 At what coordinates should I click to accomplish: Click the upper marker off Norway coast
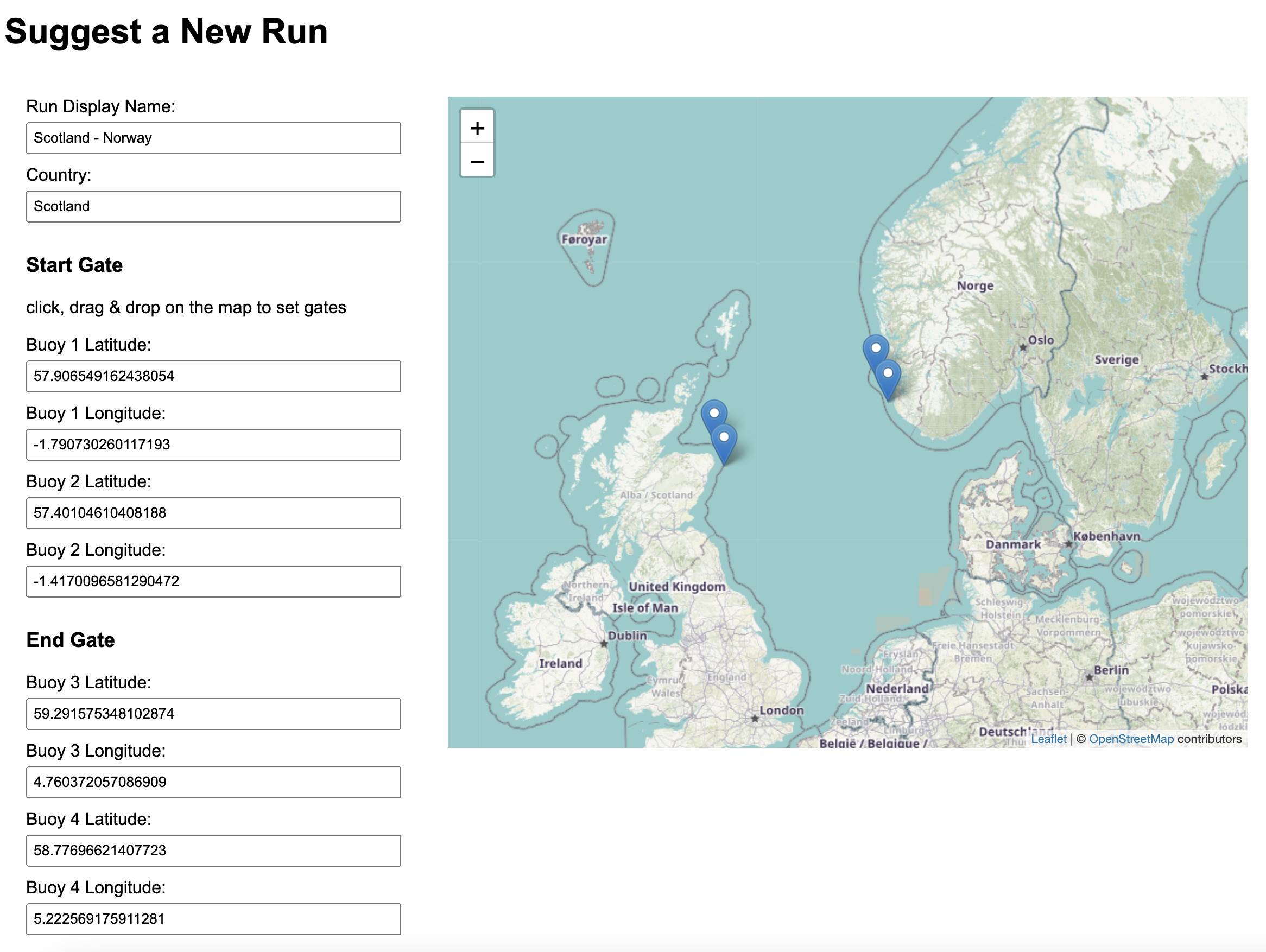[x=875, y=348]
